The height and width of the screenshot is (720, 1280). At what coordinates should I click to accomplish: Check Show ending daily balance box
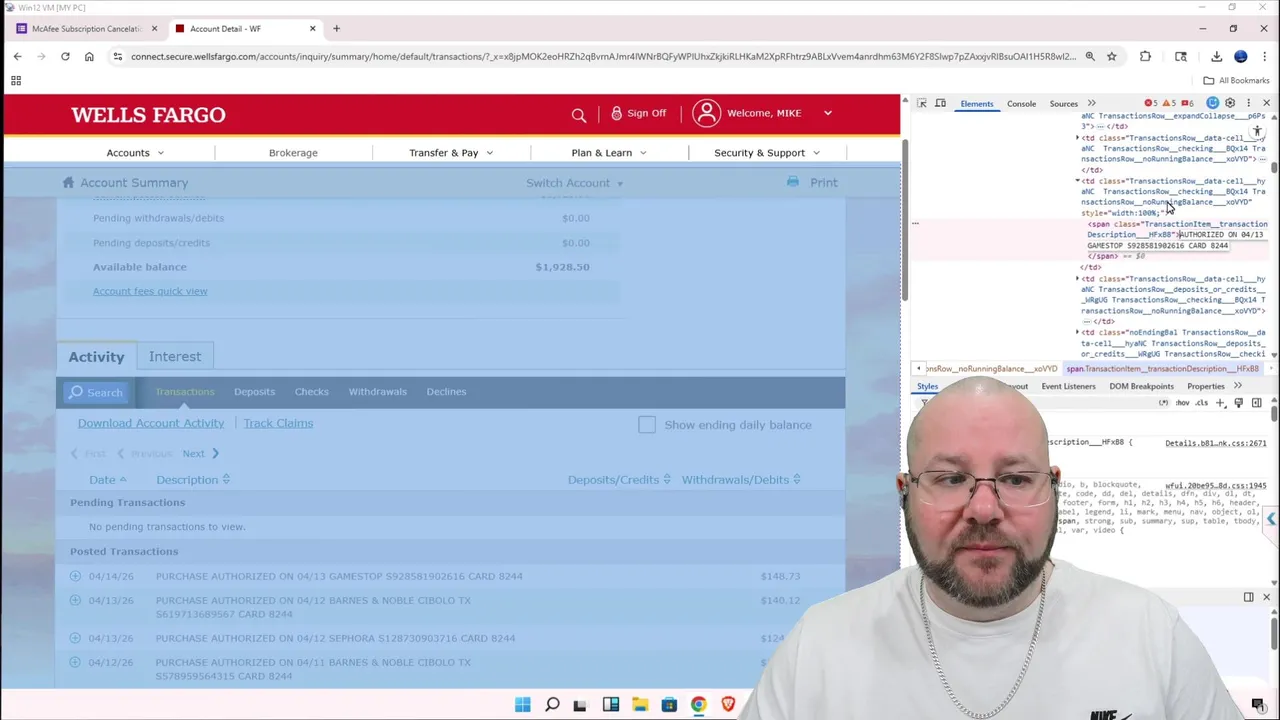point(647,425)
